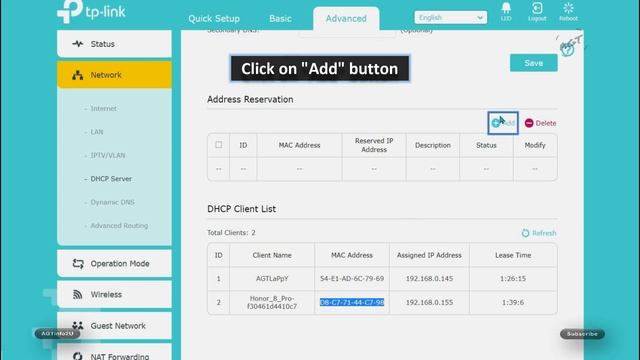Click the Guest Network people icon
640x360 pixels.
coord(78,325)
